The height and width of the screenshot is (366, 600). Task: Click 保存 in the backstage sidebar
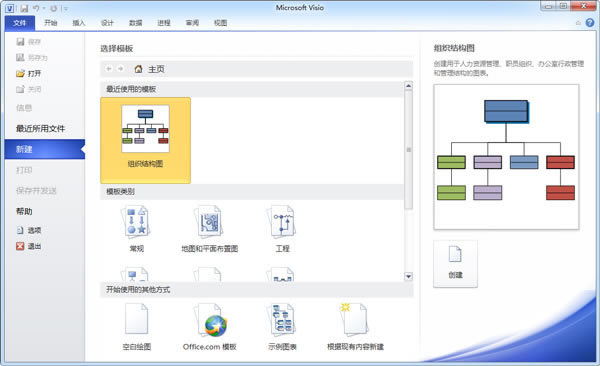coord(29,42)
